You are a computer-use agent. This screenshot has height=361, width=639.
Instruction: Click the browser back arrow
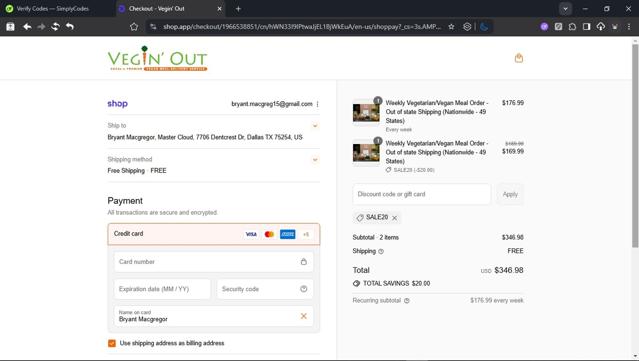pos(27,26)
